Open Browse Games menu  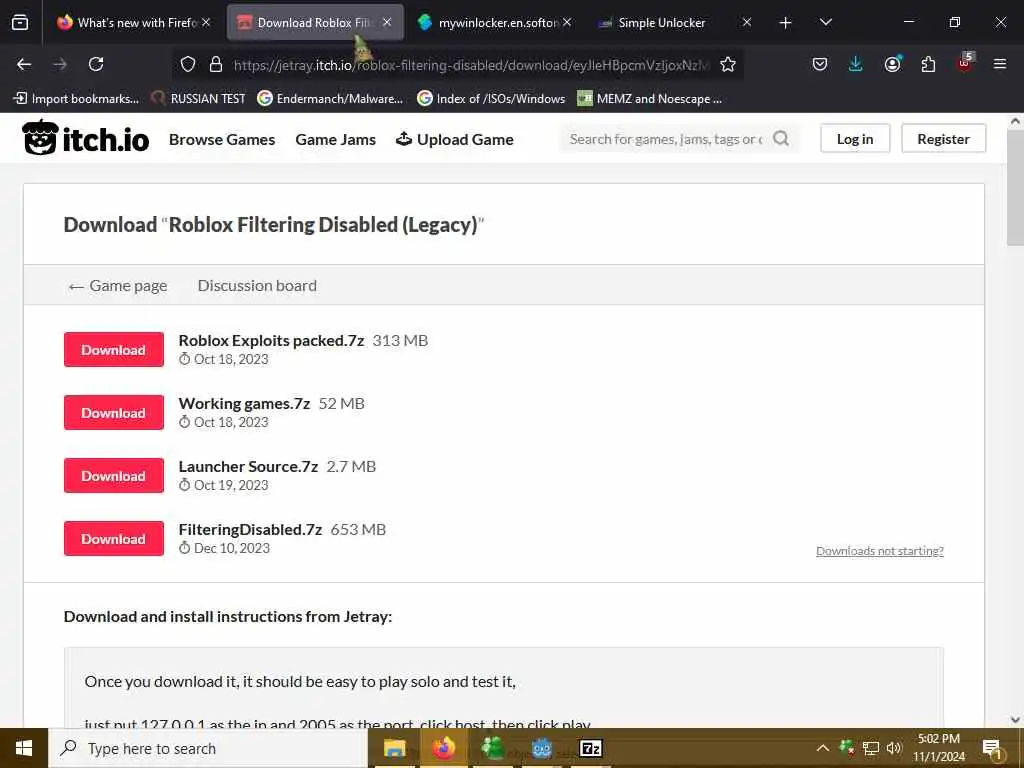(x=222, y=139)
